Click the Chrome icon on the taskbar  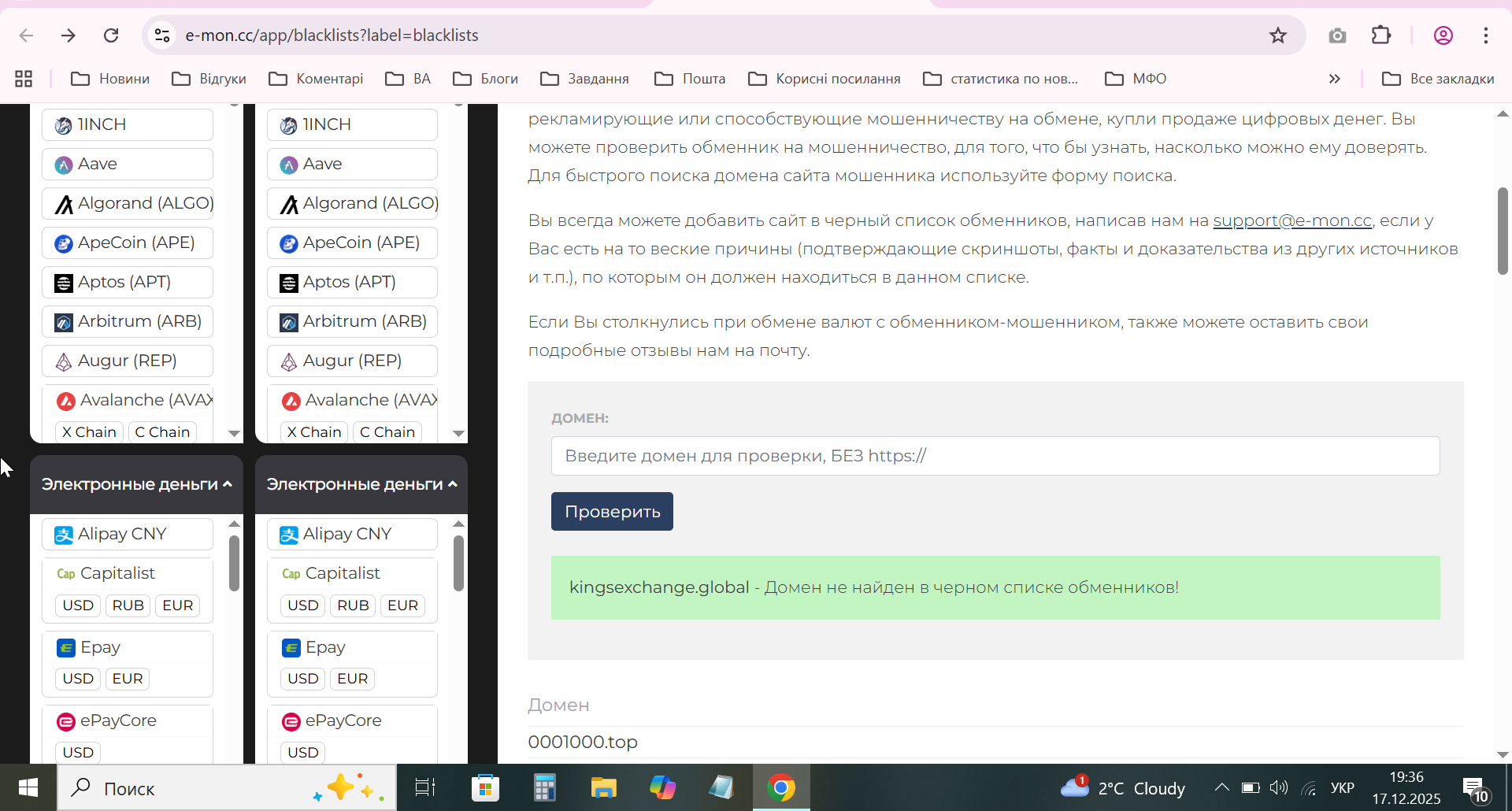coord(781,788)
